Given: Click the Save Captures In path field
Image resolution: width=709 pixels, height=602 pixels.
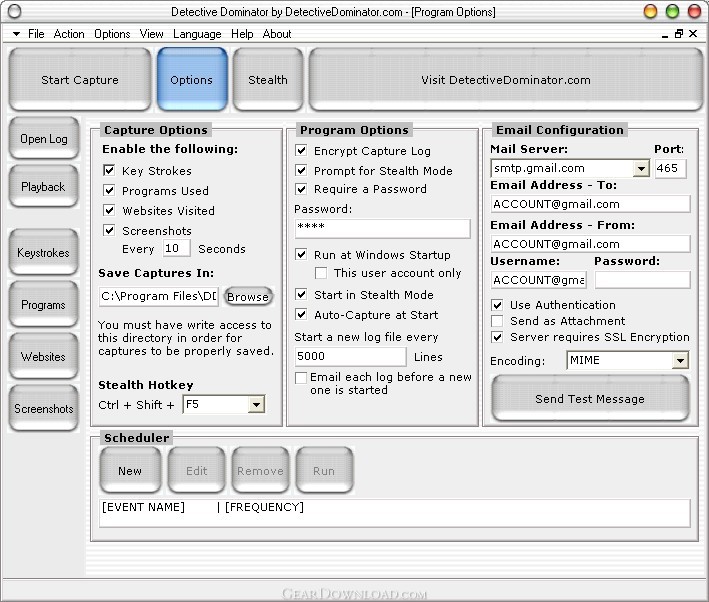Looking at the screenshot, I should (x=159, y=296).
